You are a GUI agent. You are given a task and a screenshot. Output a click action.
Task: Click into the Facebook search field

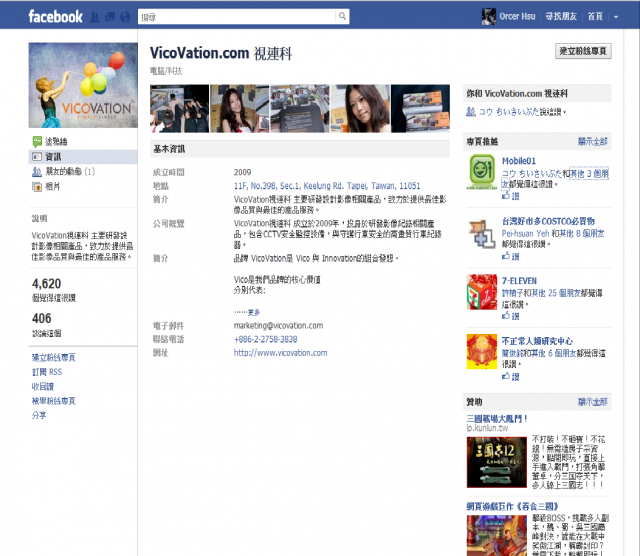click(x=237, y=16)
